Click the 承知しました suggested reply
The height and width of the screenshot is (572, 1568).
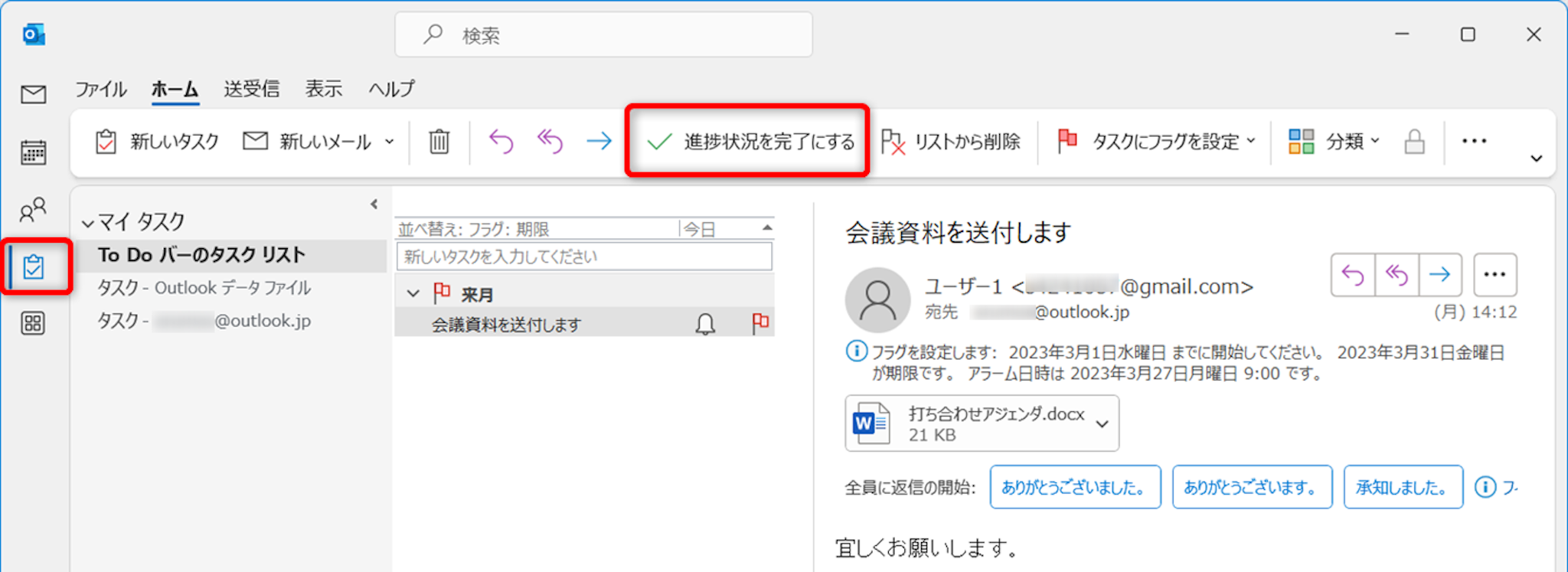1402,487
